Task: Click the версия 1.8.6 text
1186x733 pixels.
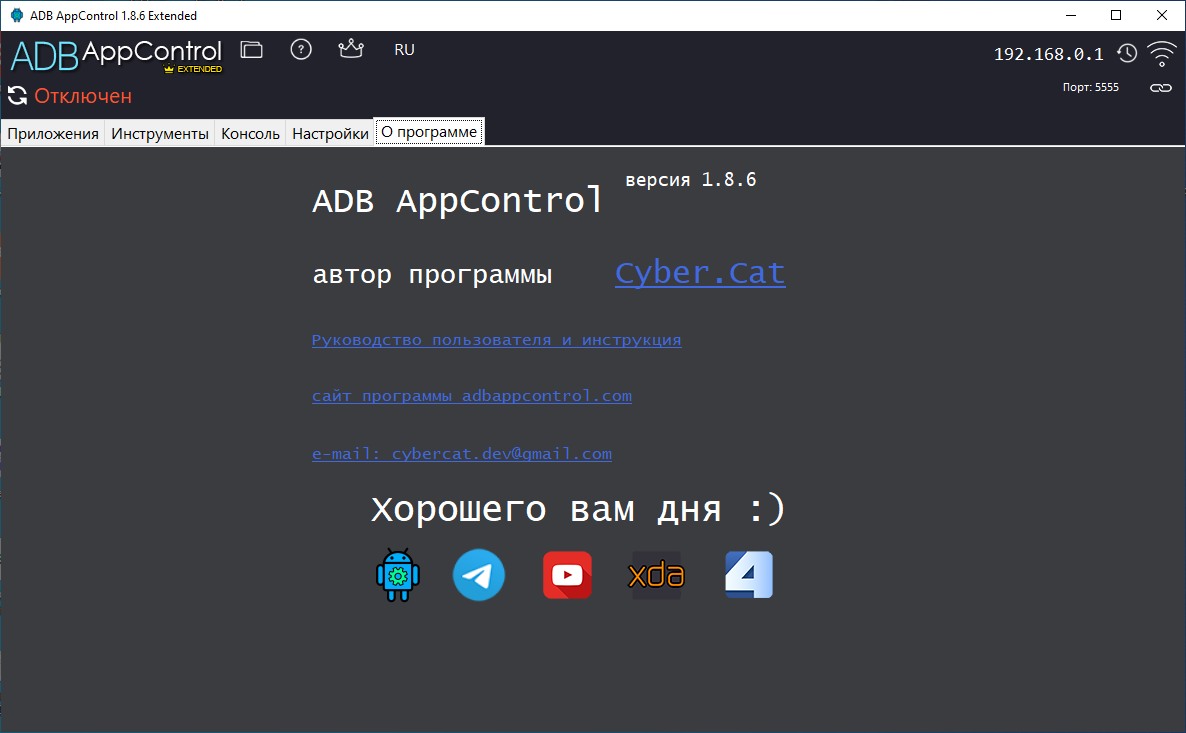Action: 691,180
